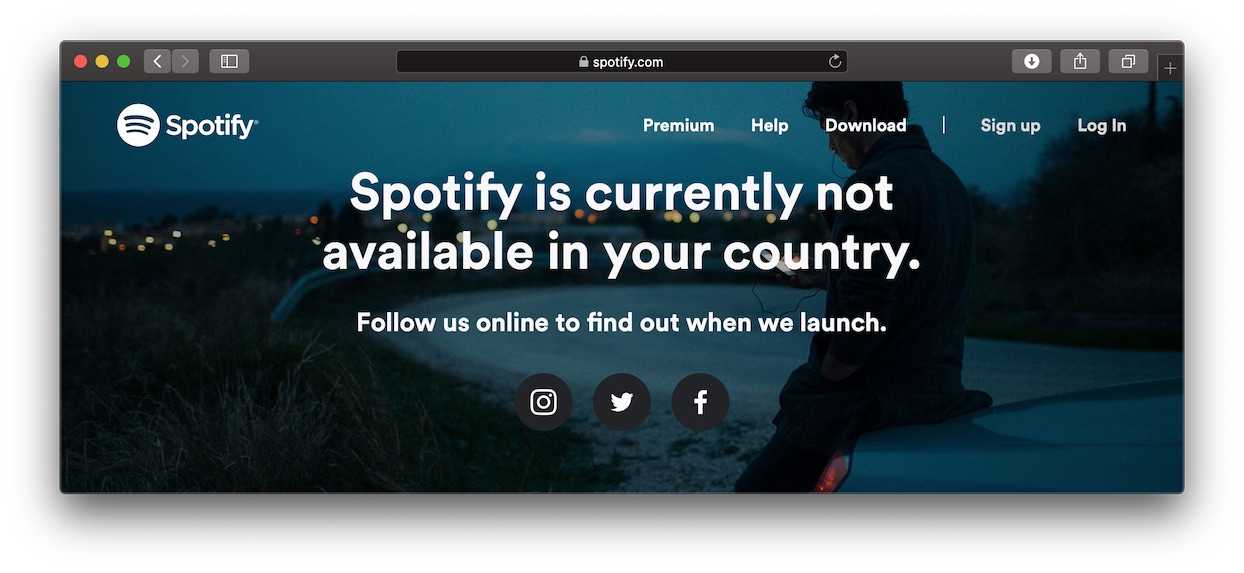Open the Help menu item
Screen dimensions: 1244x573
(x=769, y=125)
